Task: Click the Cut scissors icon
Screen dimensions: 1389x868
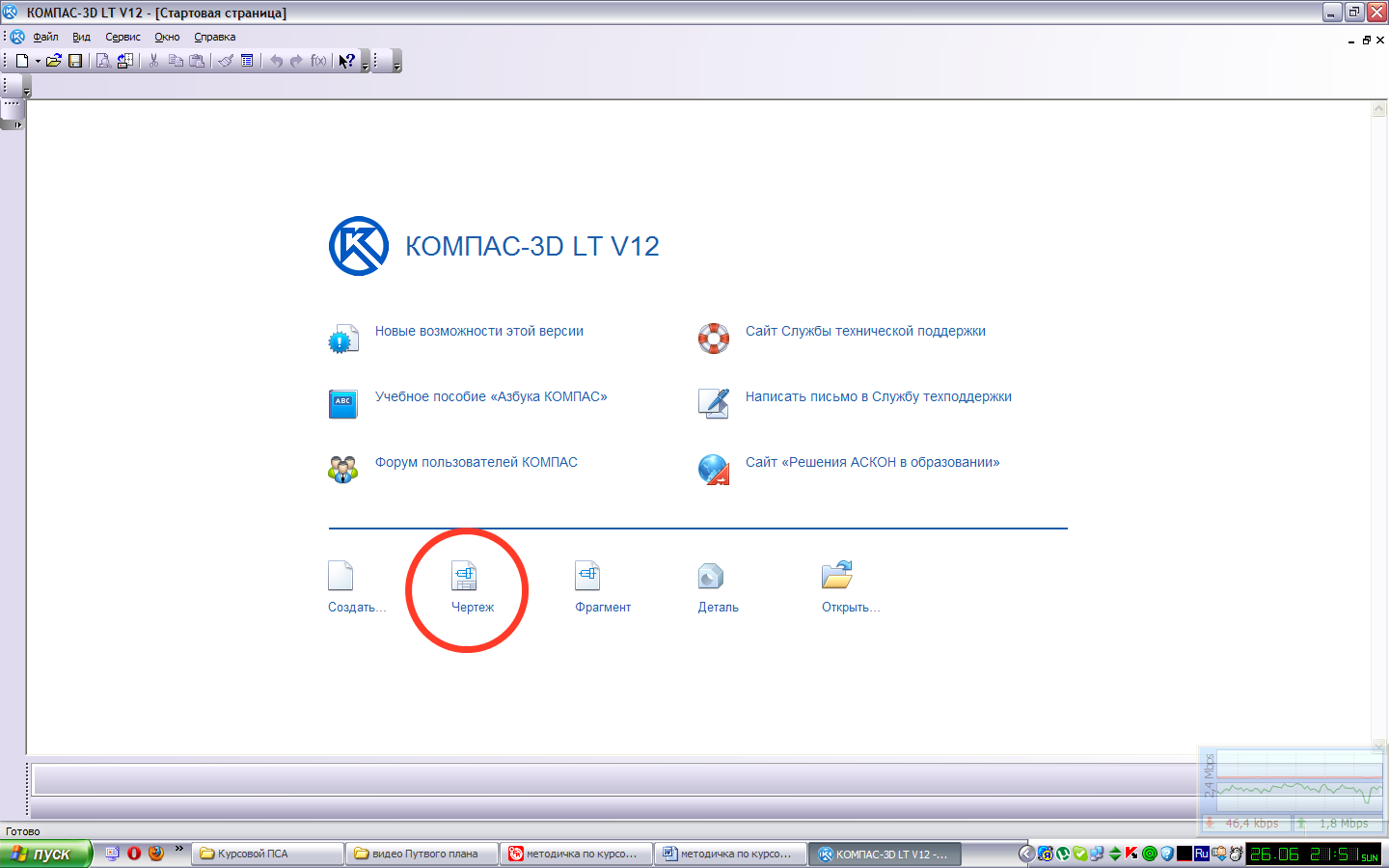Action: (x=153, y=61)
